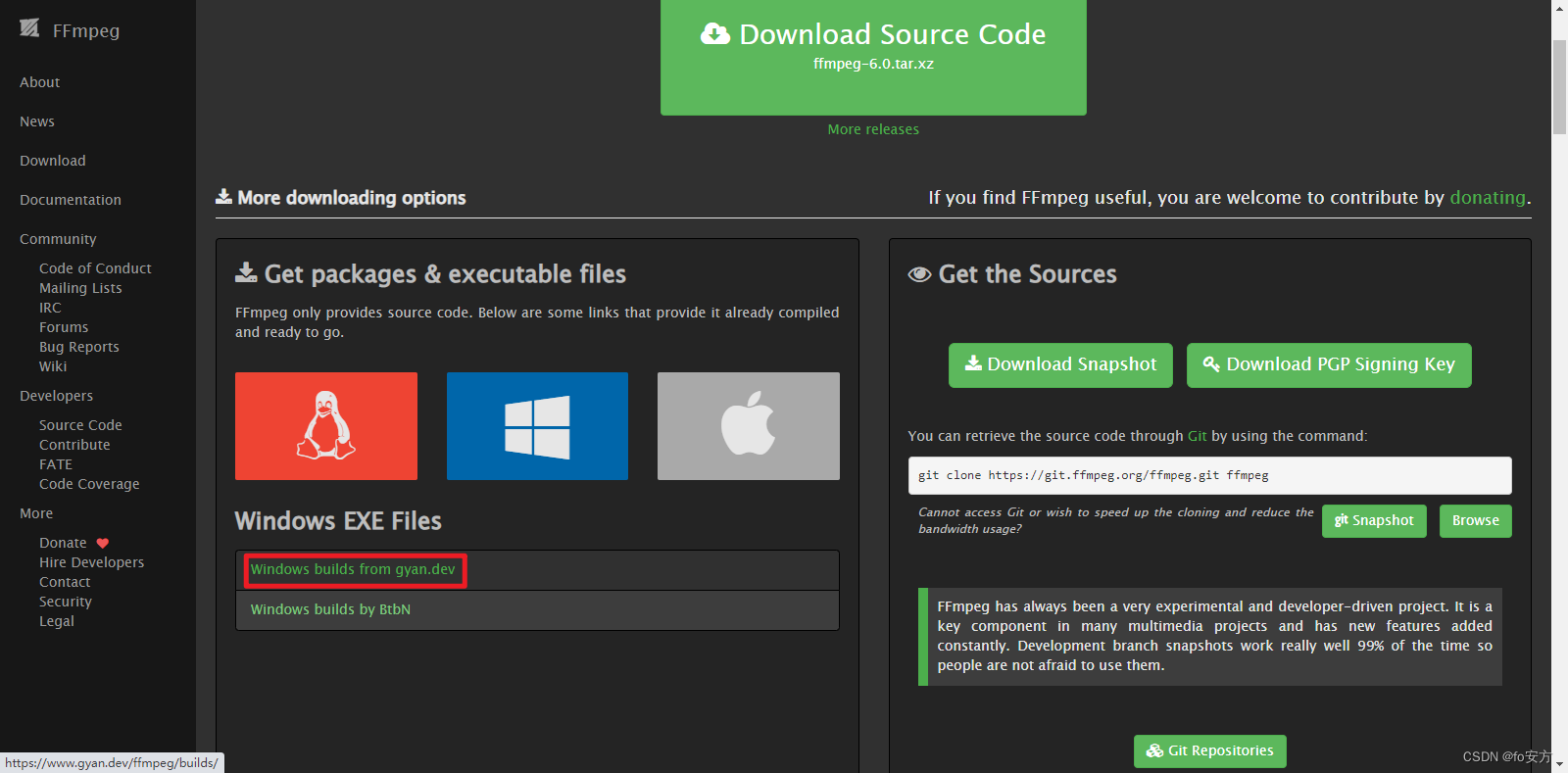Click the scrollbar down arrow

[1559, 764]
